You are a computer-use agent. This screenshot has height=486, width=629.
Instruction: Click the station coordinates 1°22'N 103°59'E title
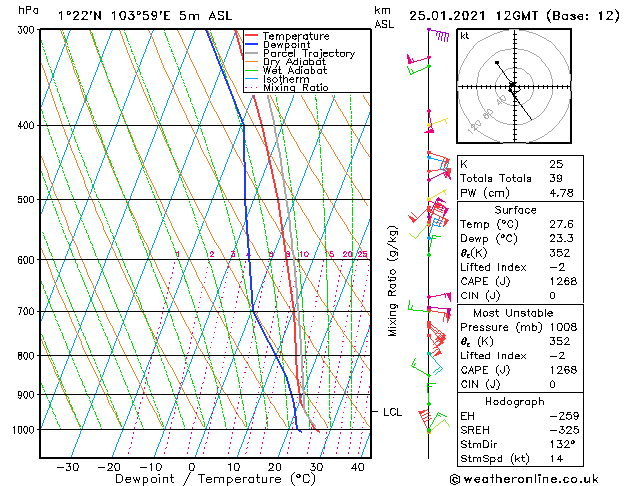pos(118,15)
